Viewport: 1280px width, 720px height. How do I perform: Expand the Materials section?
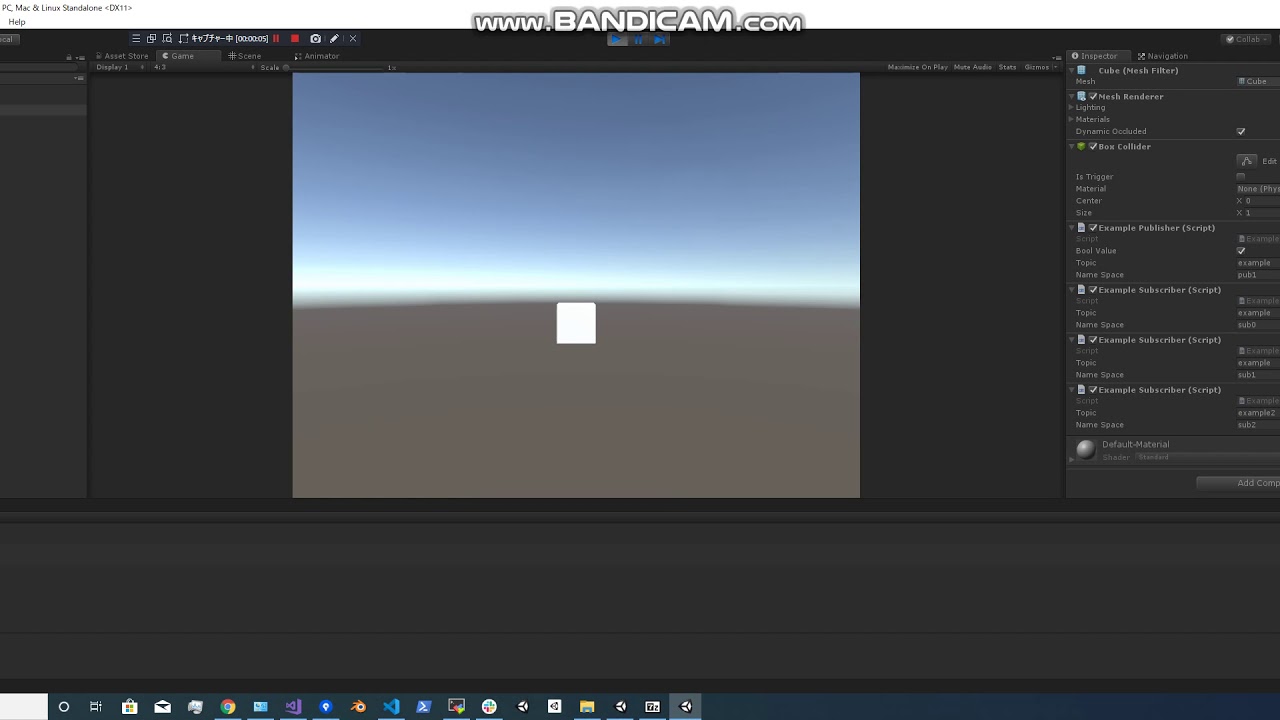click(x=1072, y=120)
